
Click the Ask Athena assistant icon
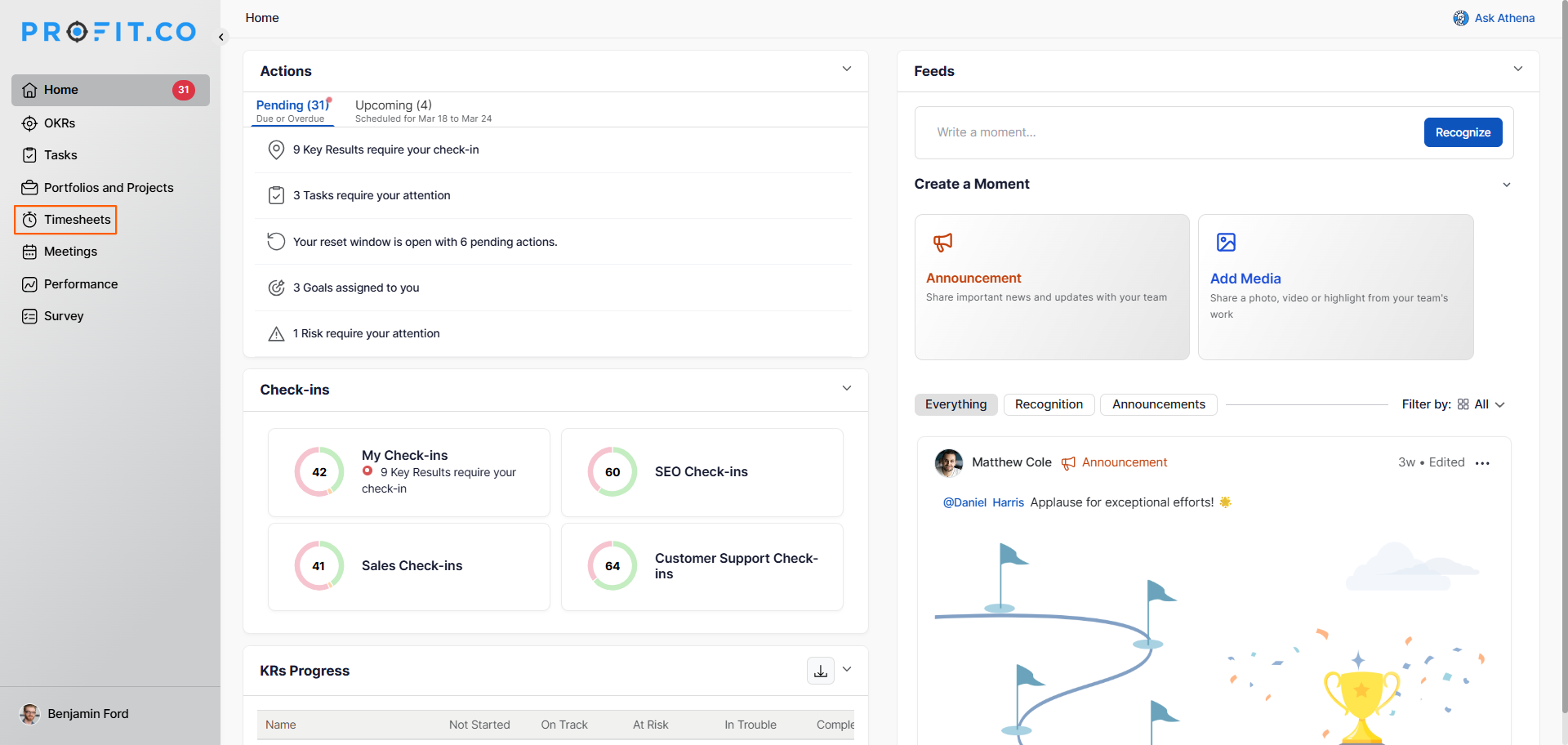click(1460, 18)
